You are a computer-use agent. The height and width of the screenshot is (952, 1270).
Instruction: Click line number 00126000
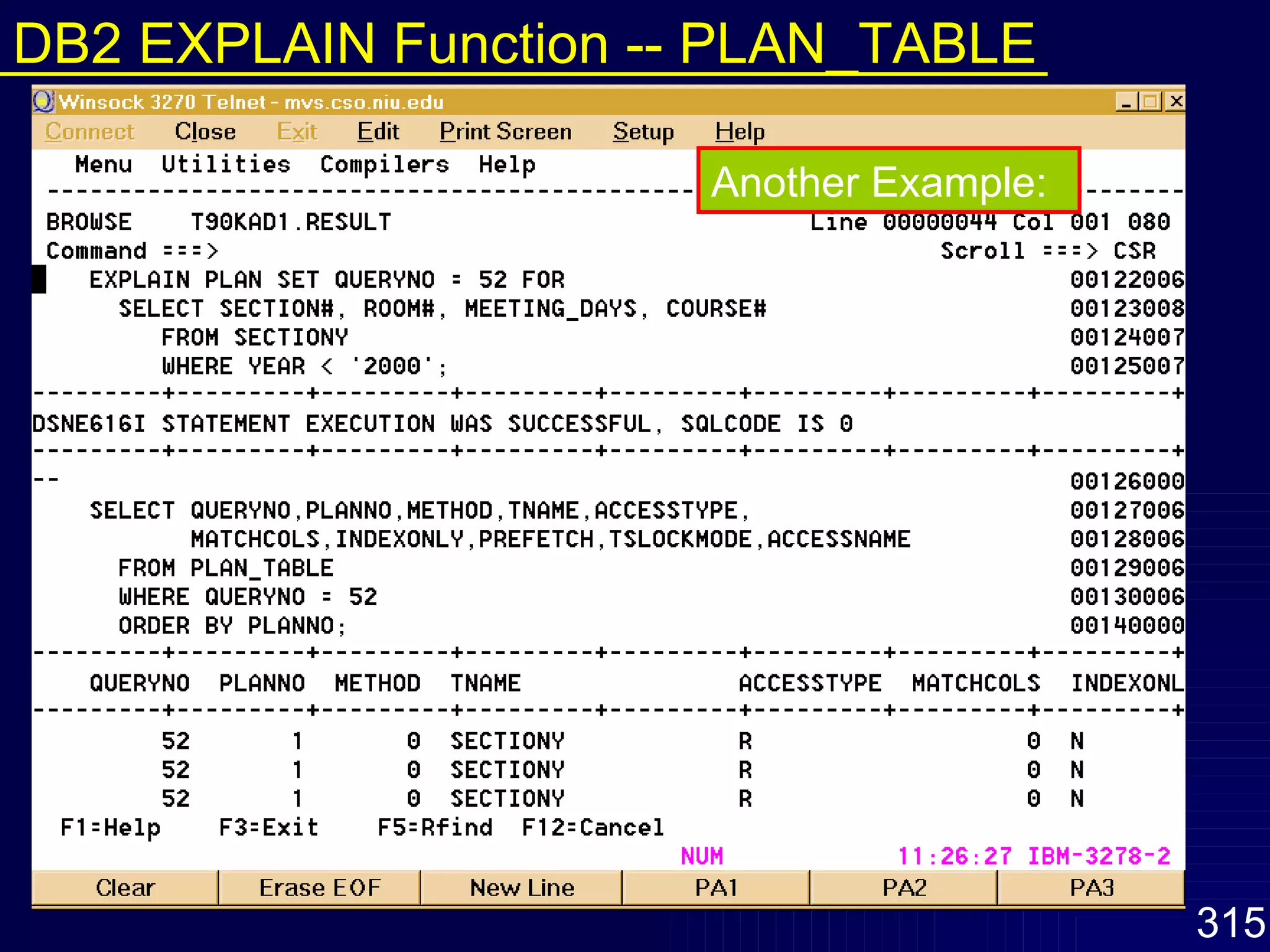(1127, 482)
